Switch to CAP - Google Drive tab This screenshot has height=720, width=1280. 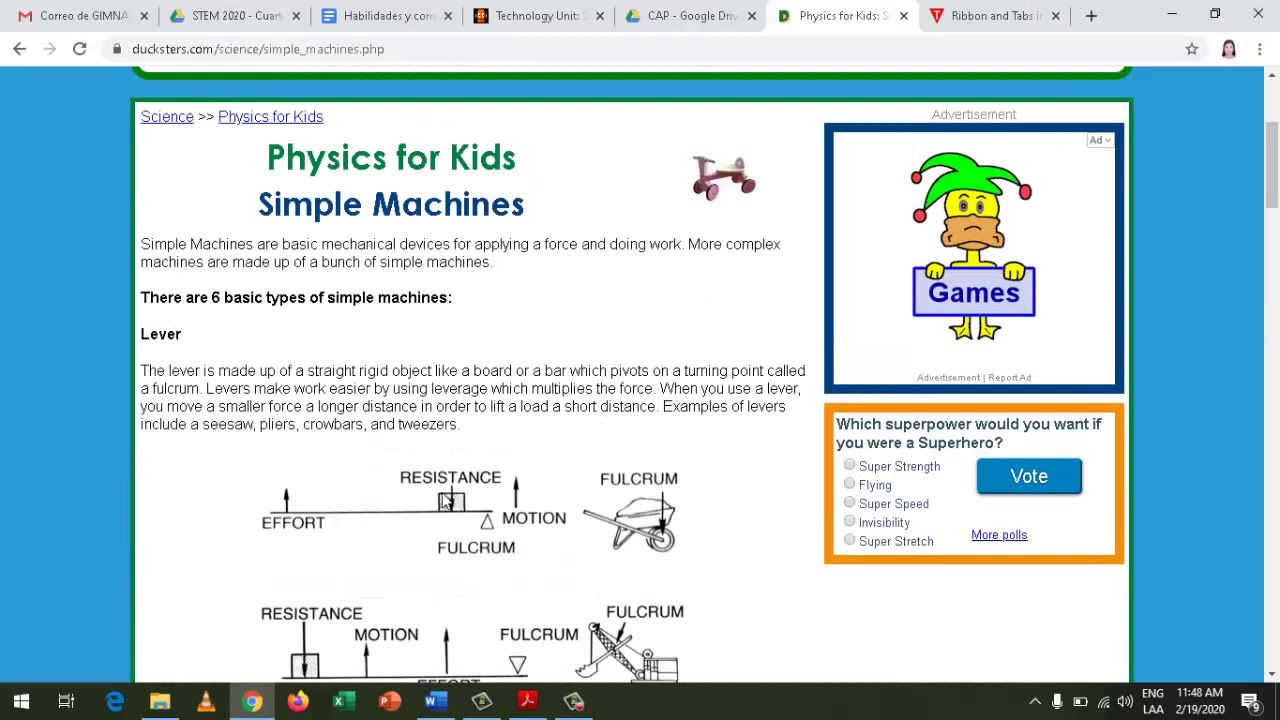coord(689,16)
